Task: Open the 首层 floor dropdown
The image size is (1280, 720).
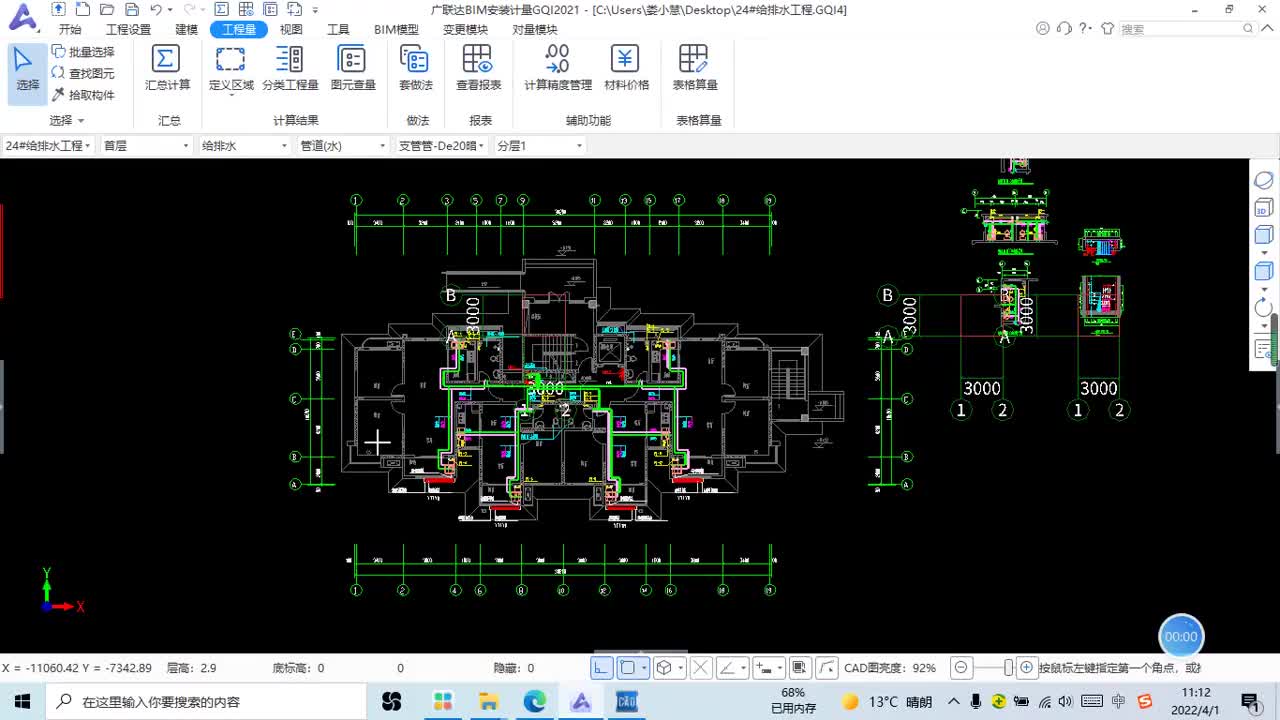Action: (x=146, y=146)
